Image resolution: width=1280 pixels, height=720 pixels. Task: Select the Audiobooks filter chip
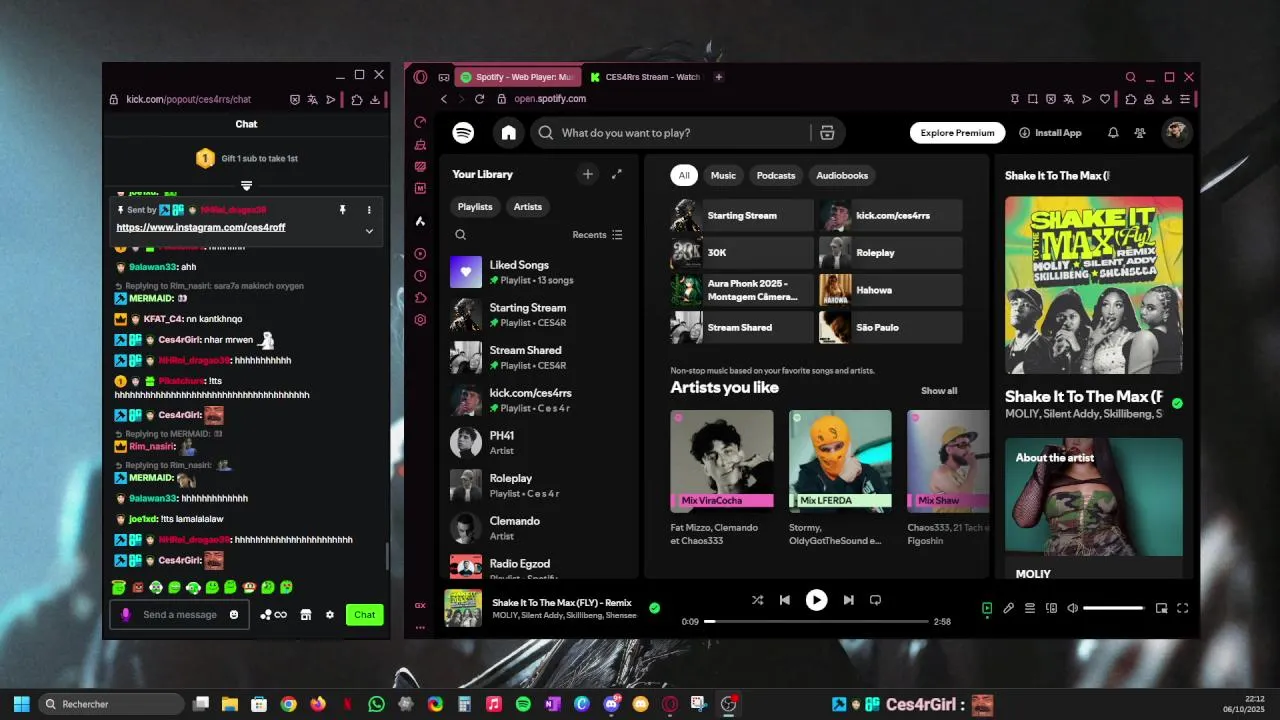842,175
